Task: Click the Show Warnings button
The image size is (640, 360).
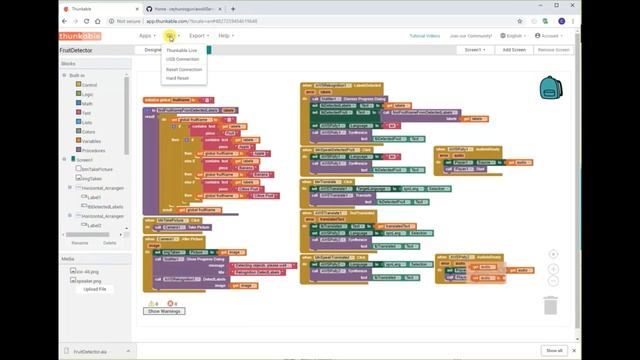Action: 164,311
